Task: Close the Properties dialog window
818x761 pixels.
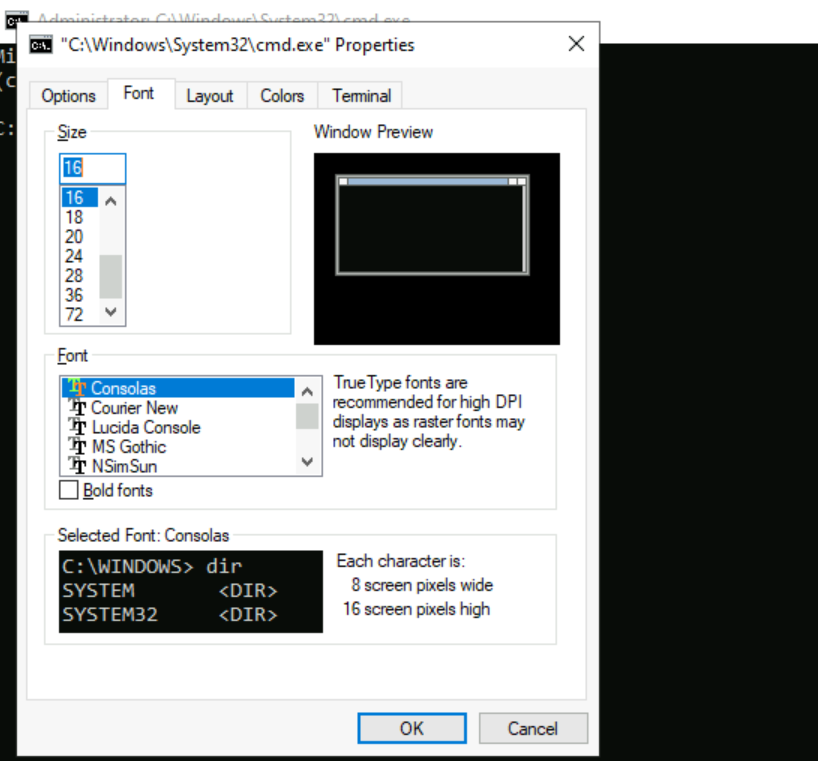Action: pos(576,44)
